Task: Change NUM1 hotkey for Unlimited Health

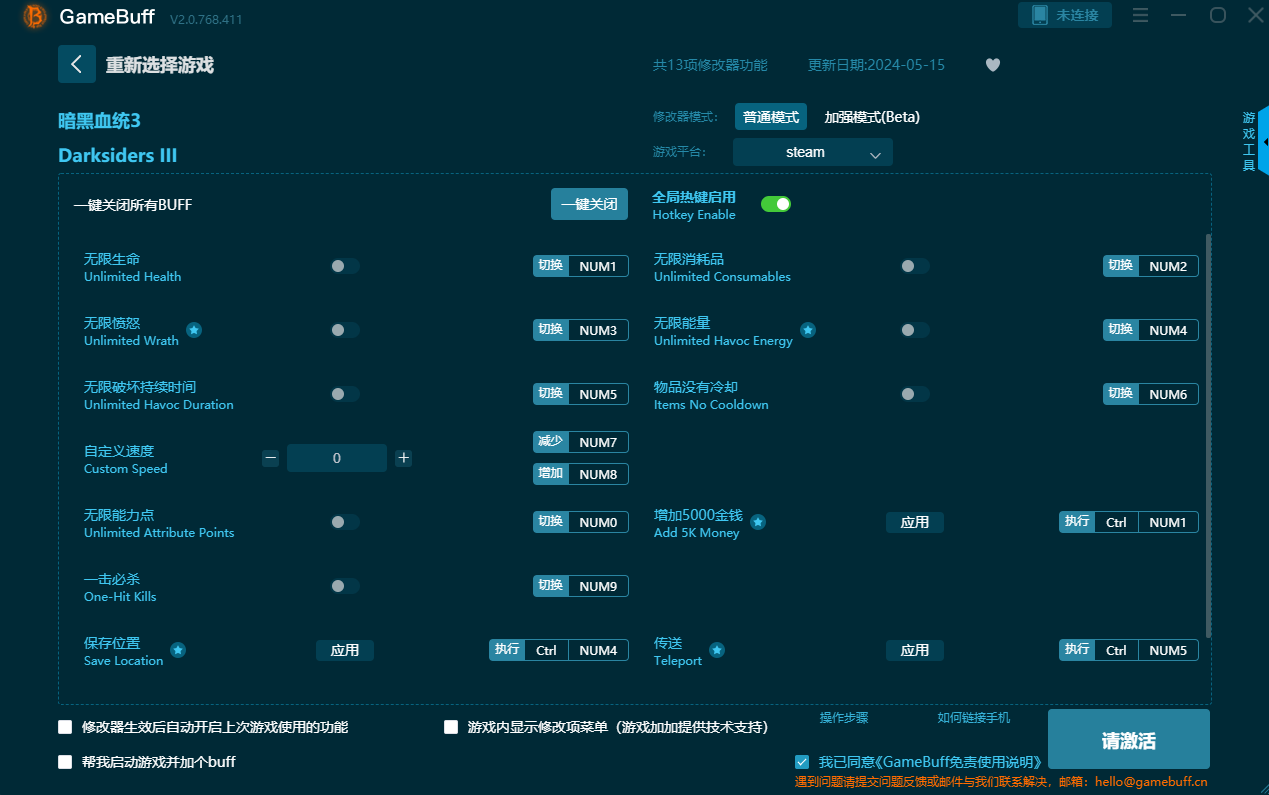Action: pyautogui.click(x=598, y=266)
